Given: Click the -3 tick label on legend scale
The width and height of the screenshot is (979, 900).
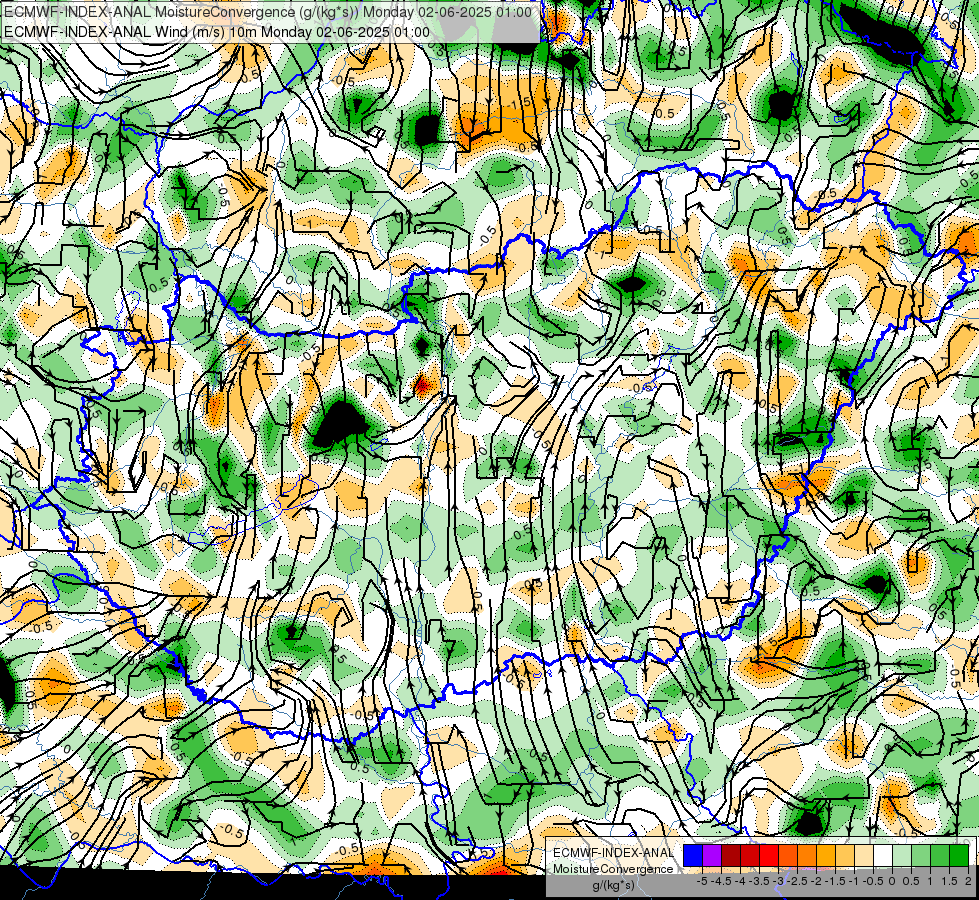Looking at the screenshot, I should click(x=779, y=881).
